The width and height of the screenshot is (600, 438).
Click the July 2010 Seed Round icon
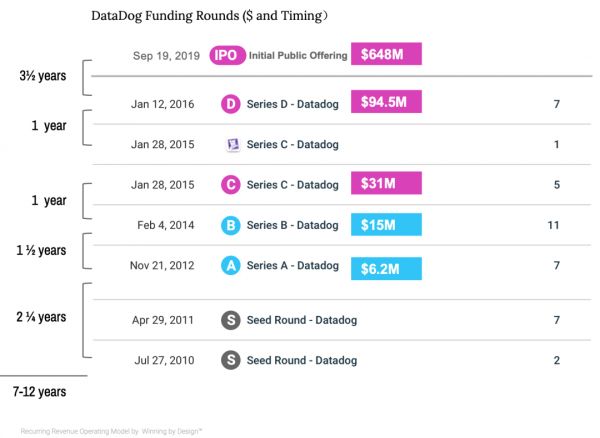click(x=231, y=360)
